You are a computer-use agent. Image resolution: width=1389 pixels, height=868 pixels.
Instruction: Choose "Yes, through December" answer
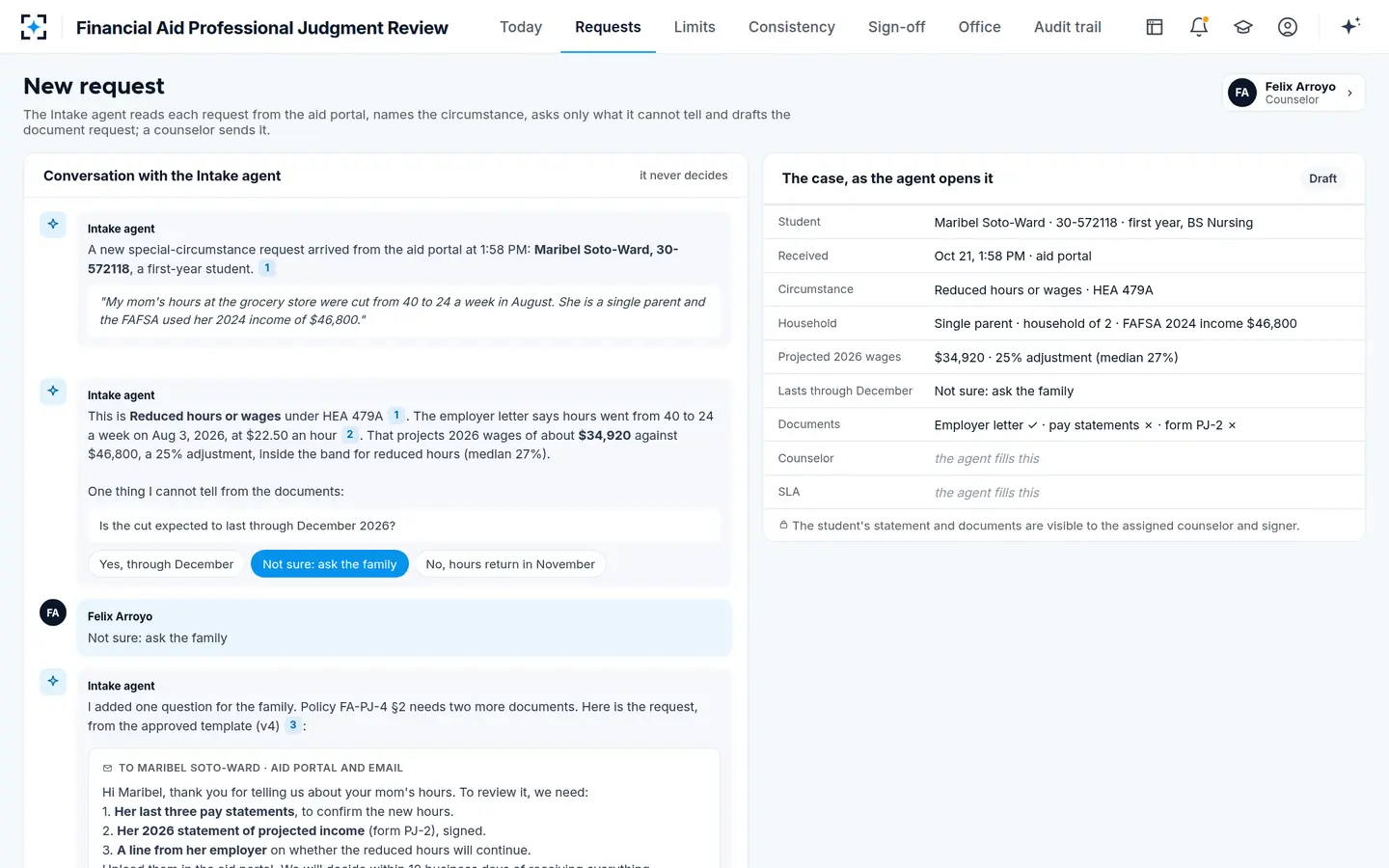pos(166,564)
